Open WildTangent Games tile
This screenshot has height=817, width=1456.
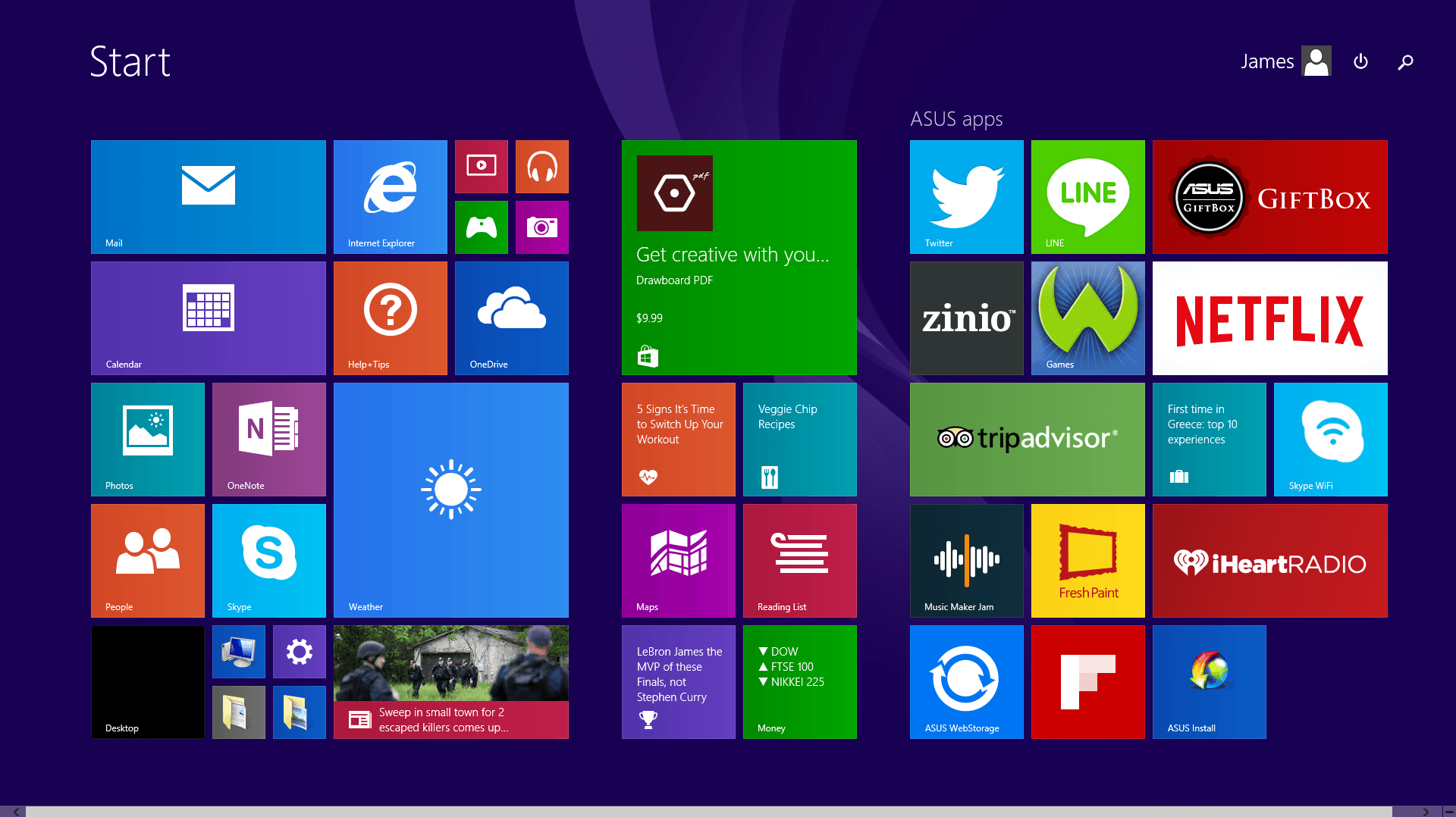1088,318
